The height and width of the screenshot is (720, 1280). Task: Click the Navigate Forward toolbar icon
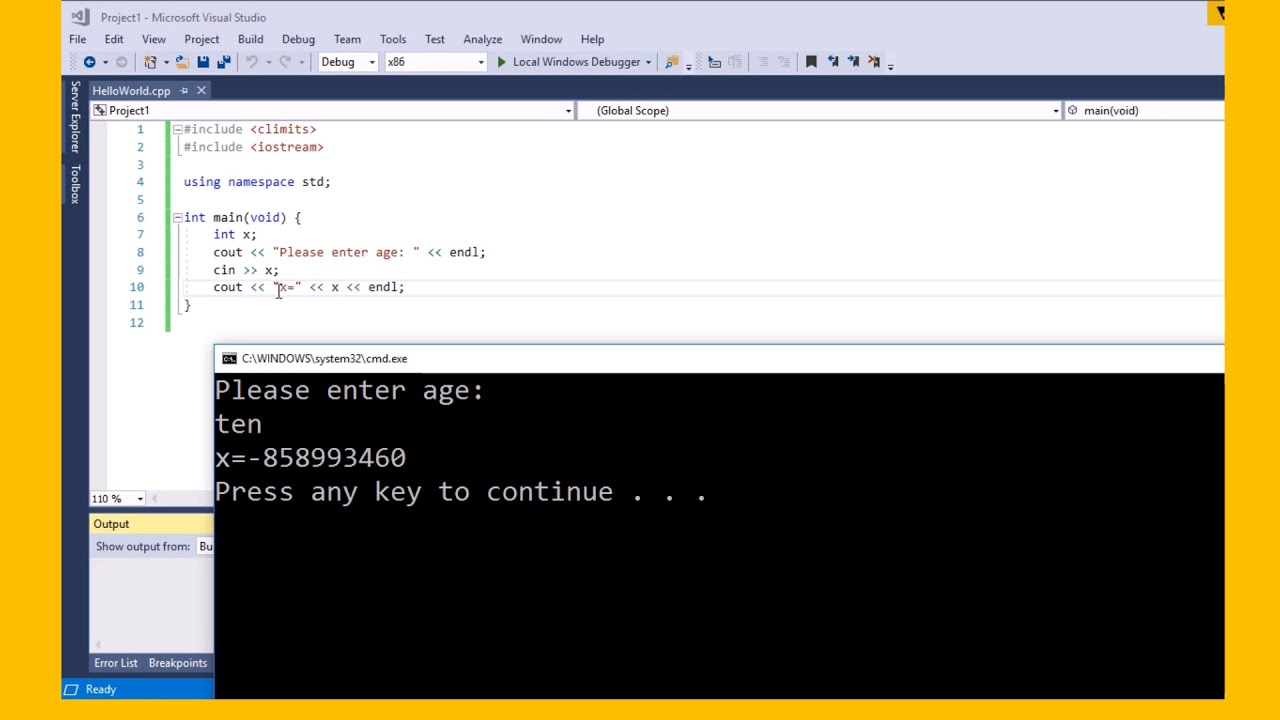pos(121,62)
